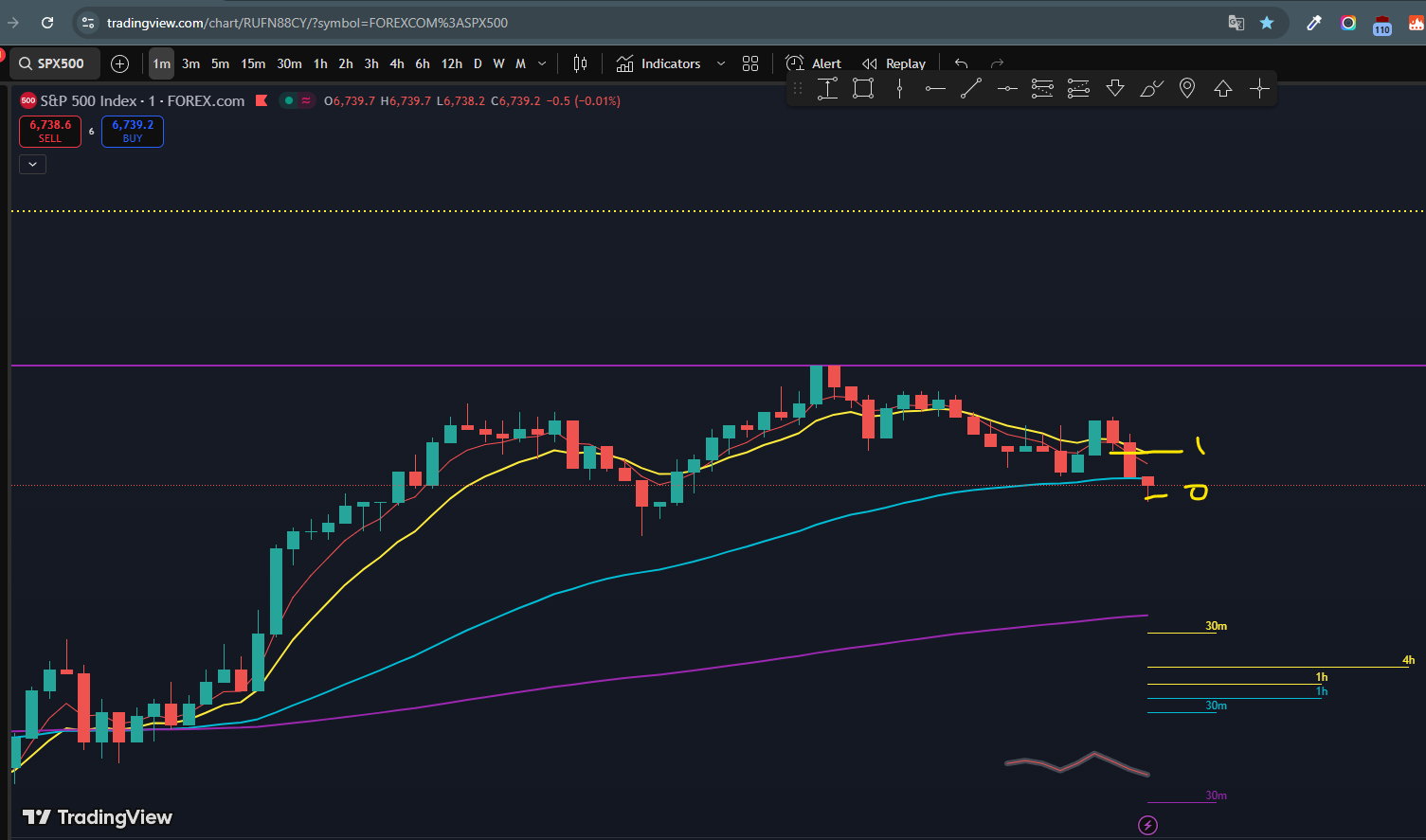The width and height of the screenshot is (1426, 840).
Task: Click the TradingView logo
Action: point(98,817)
